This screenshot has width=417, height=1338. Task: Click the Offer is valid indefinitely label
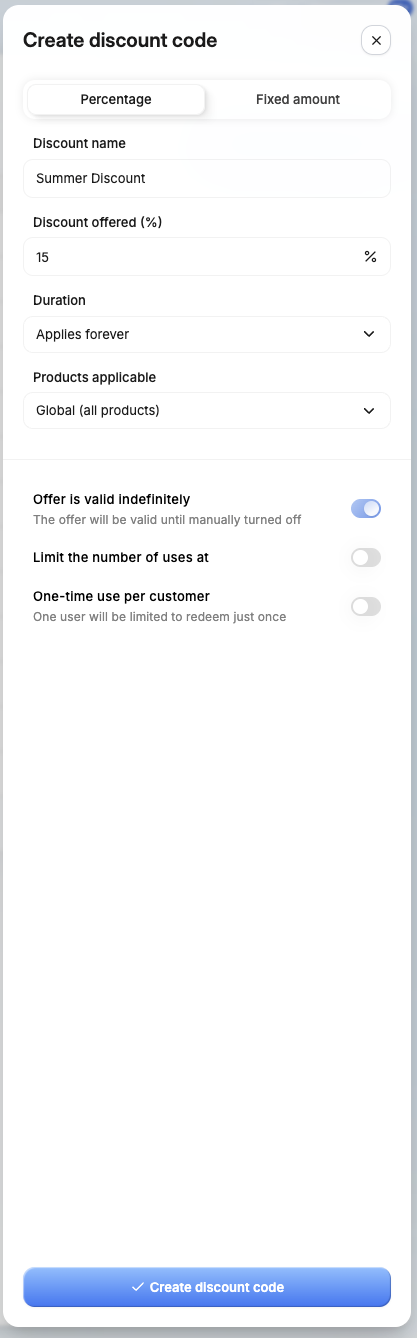(111, 499)
